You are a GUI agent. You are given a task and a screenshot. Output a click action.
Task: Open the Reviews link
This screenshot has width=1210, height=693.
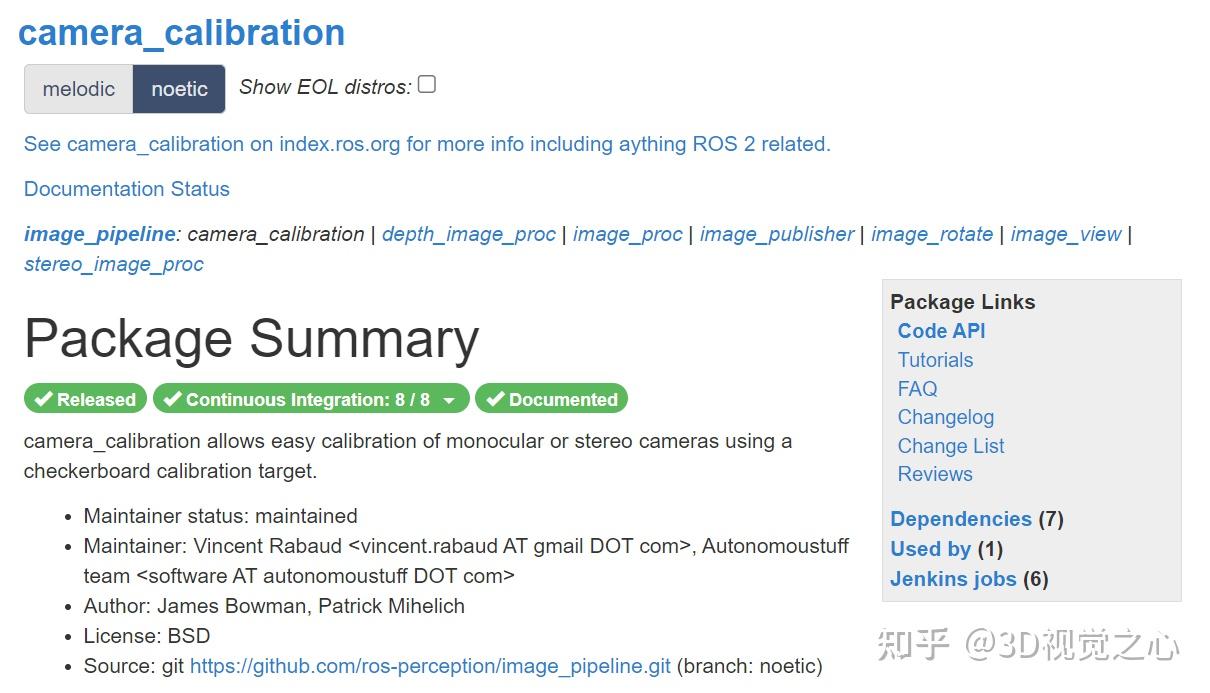[x=934, y=474]
